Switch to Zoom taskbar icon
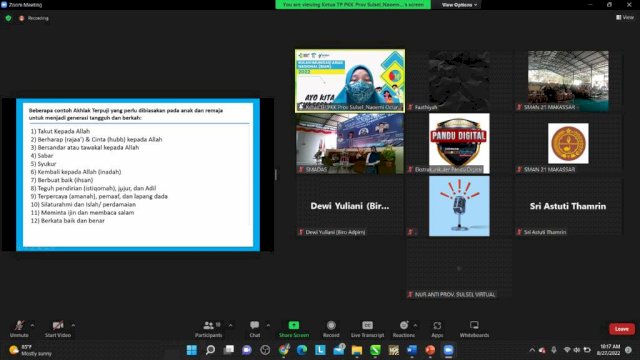 pos(449,350)
